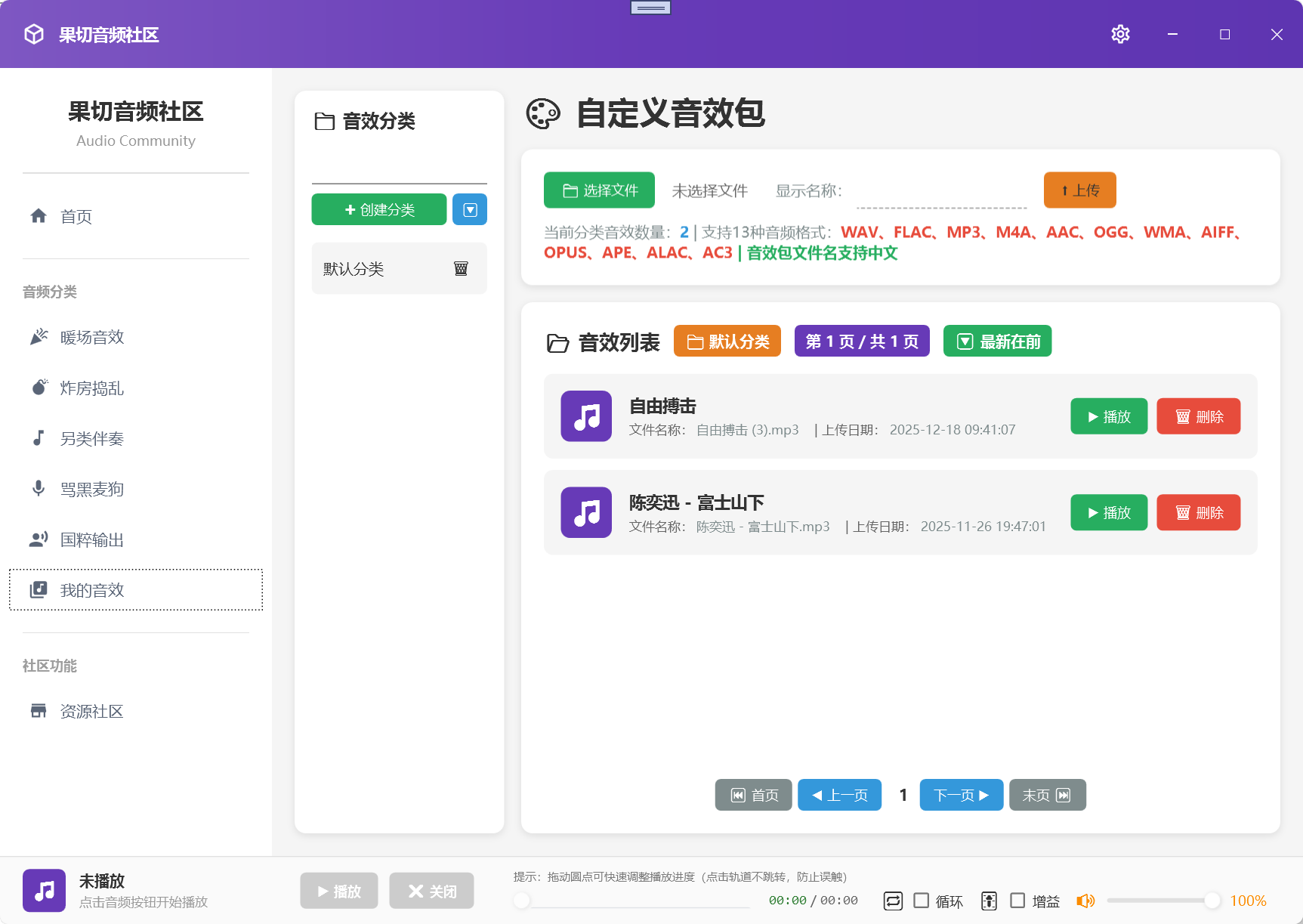Click the volume speaker icon
This screenshot has width=1303, height=924.
coord(1086,901)
